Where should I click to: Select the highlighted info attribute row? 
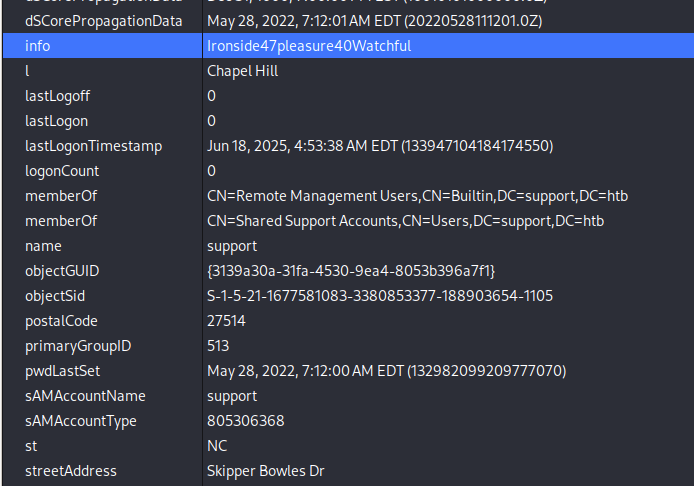point(348,46)
